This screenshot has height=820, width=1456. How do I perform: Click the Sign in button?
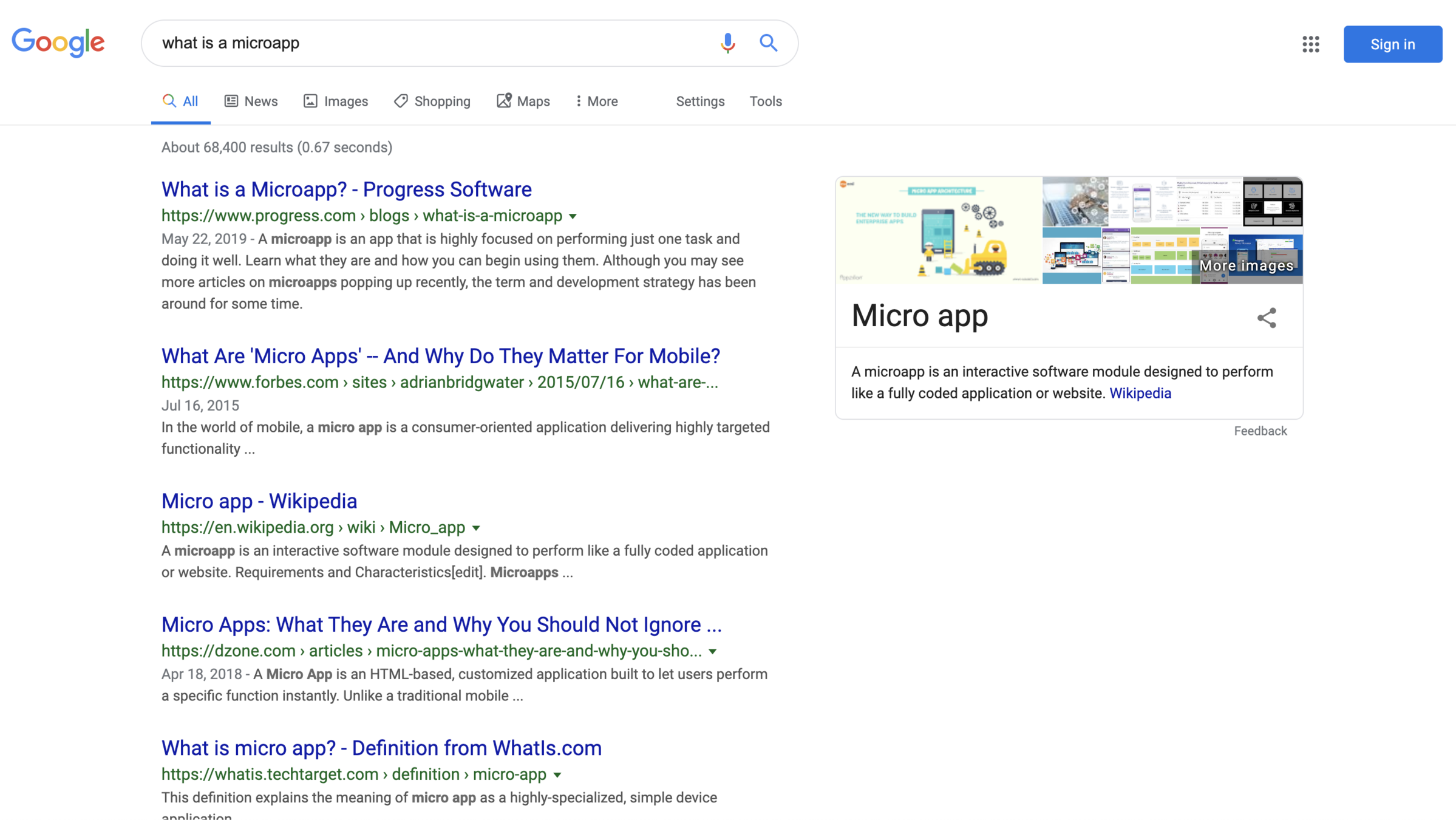pyautogui.click(x=1392, y=44)
